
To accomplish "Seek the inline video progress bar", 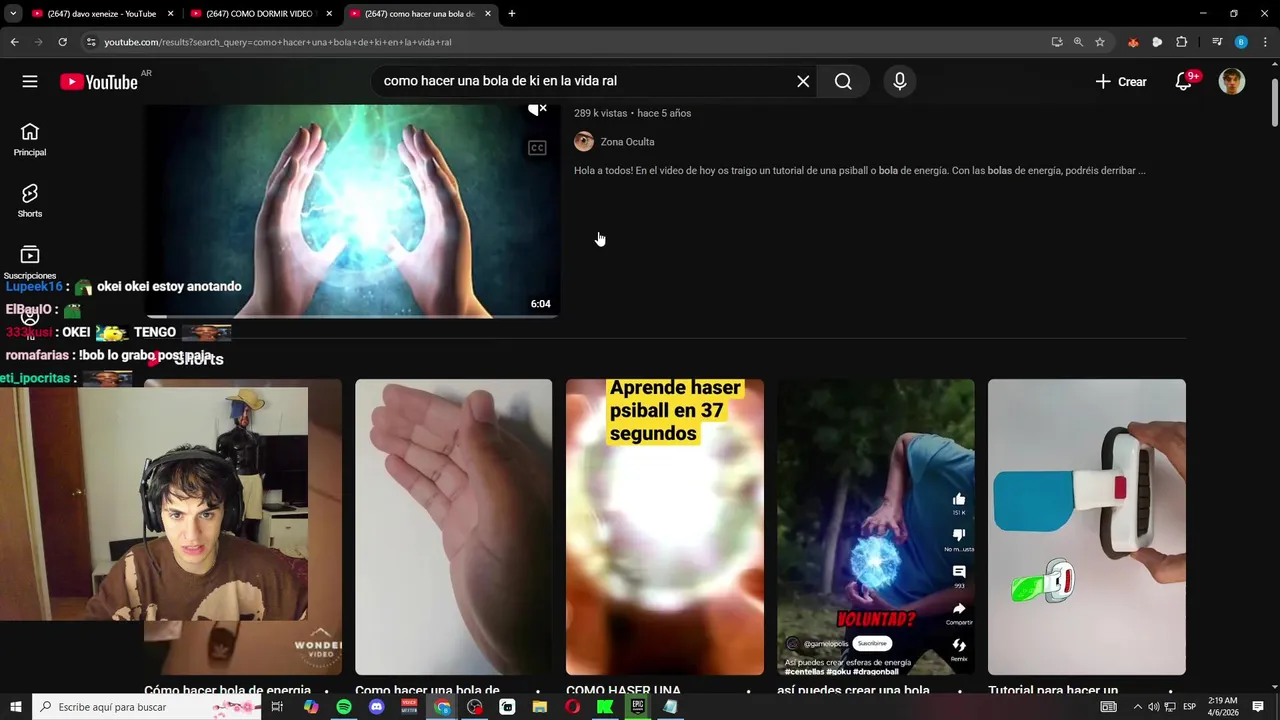I will (352, 316).
